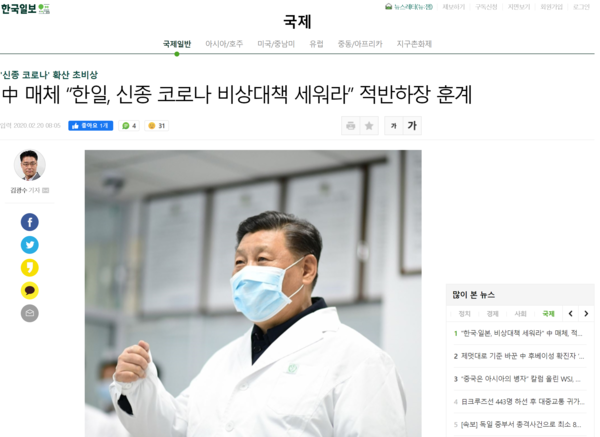Decrease font size with small 가

pyautogui.click(x=393, y=126)
